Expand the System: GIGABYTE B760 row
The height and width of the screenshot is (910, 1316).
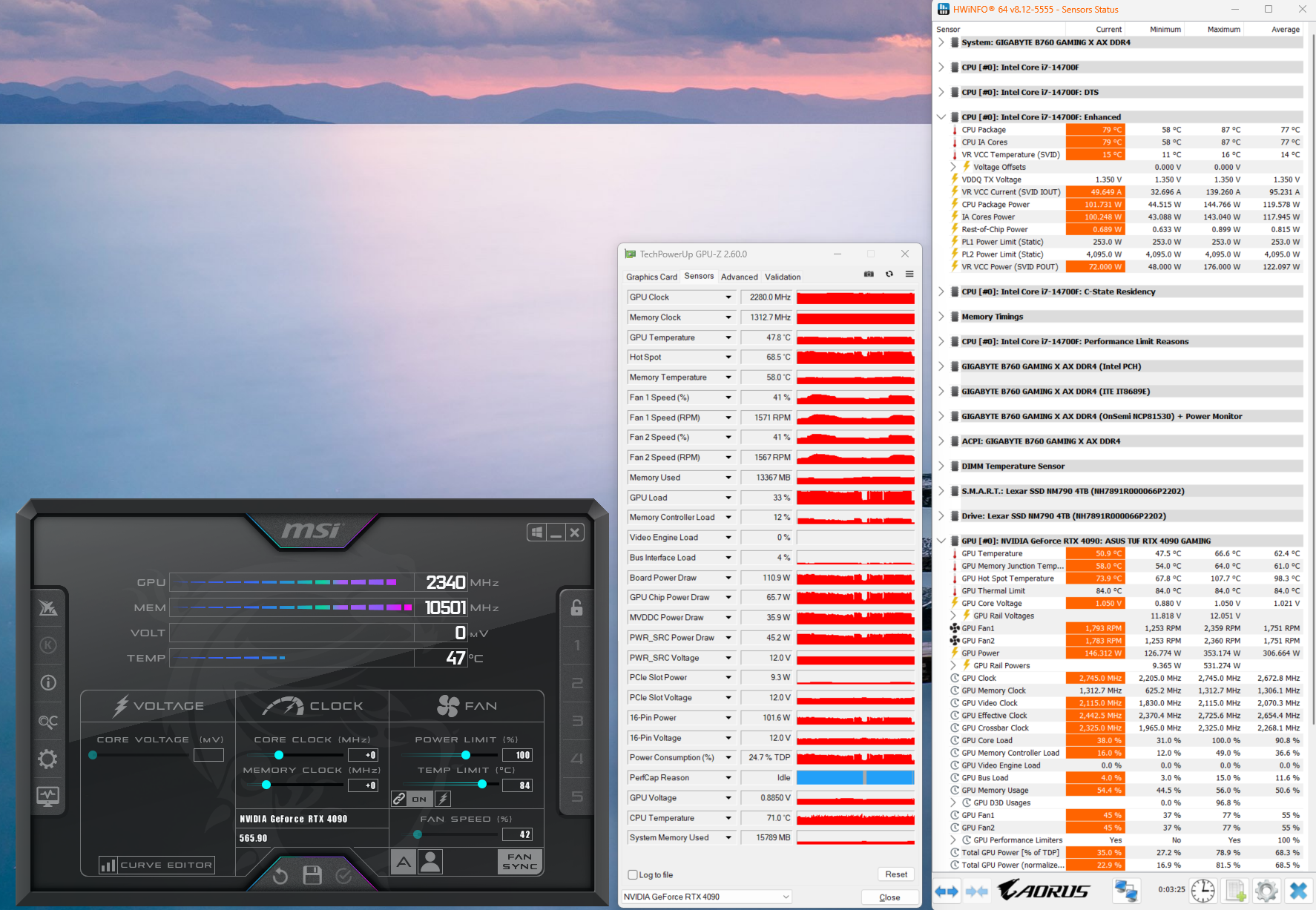coord(941,42)
